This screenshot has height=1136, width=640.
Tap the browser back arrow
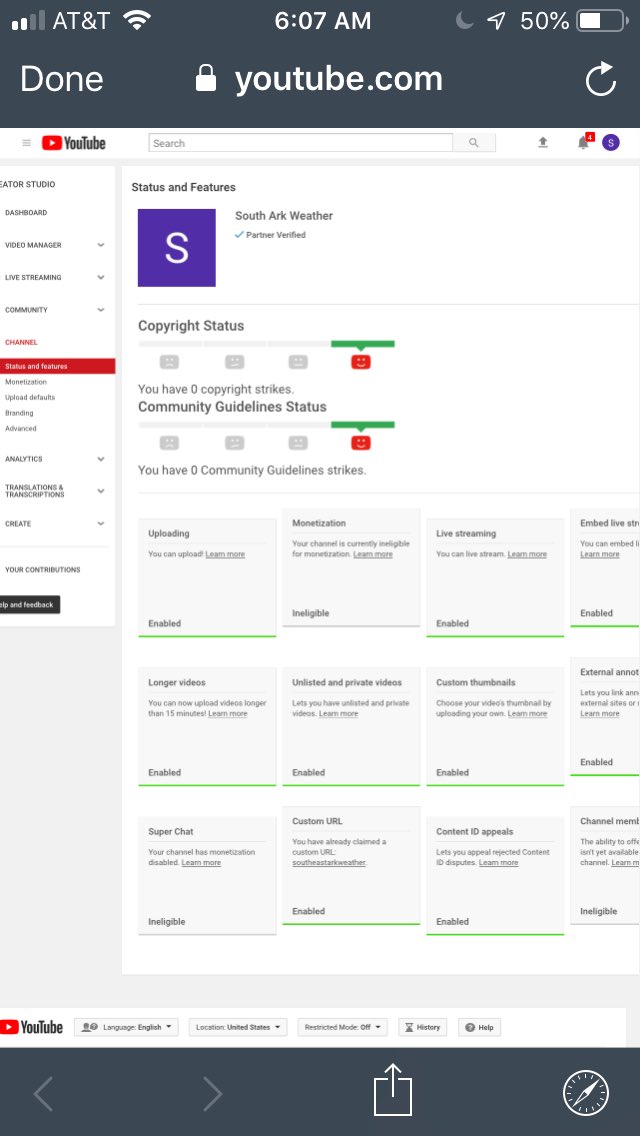43,1093
